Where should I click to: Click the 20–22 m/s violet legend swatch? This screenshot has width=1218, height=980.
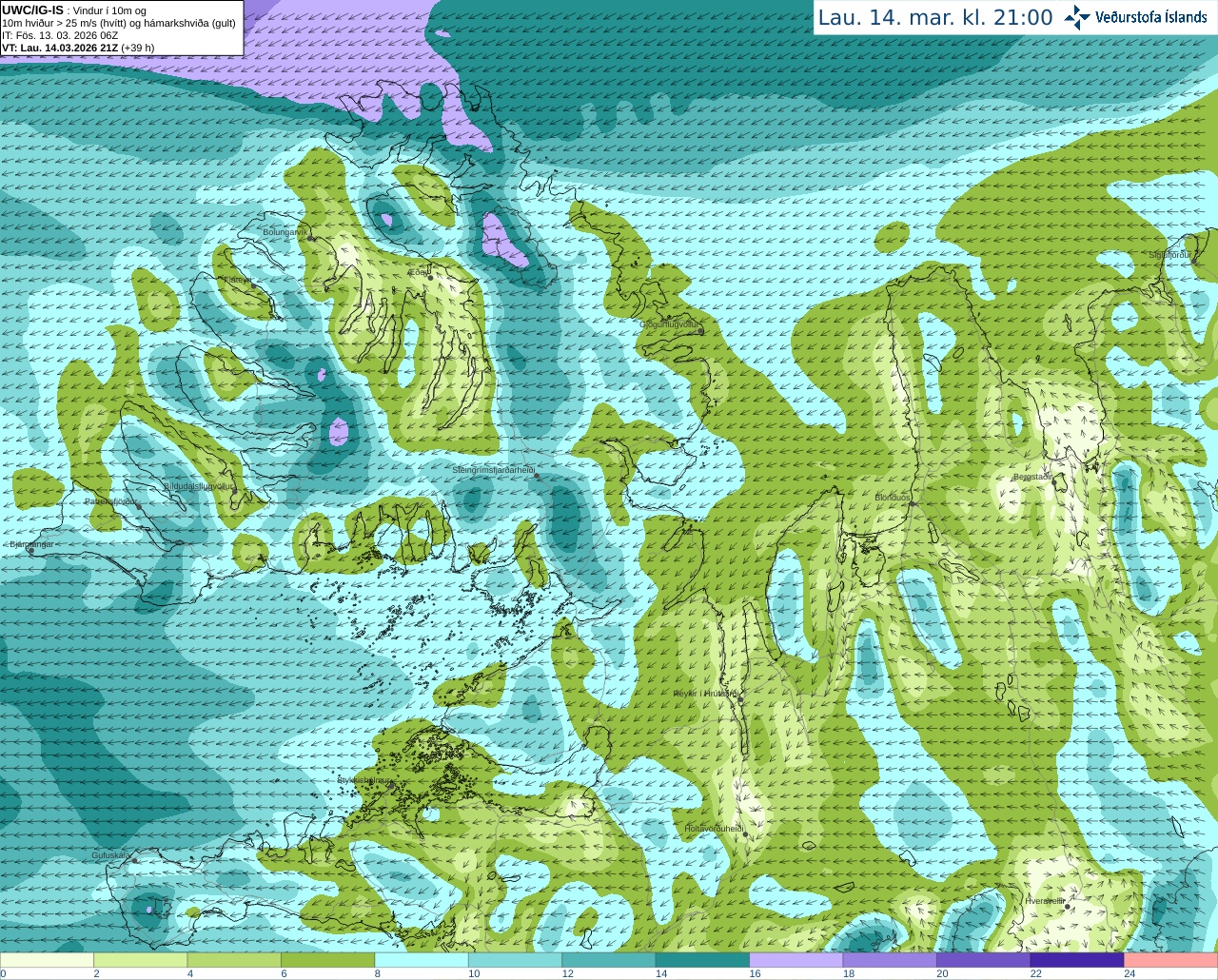pos(984,960)
